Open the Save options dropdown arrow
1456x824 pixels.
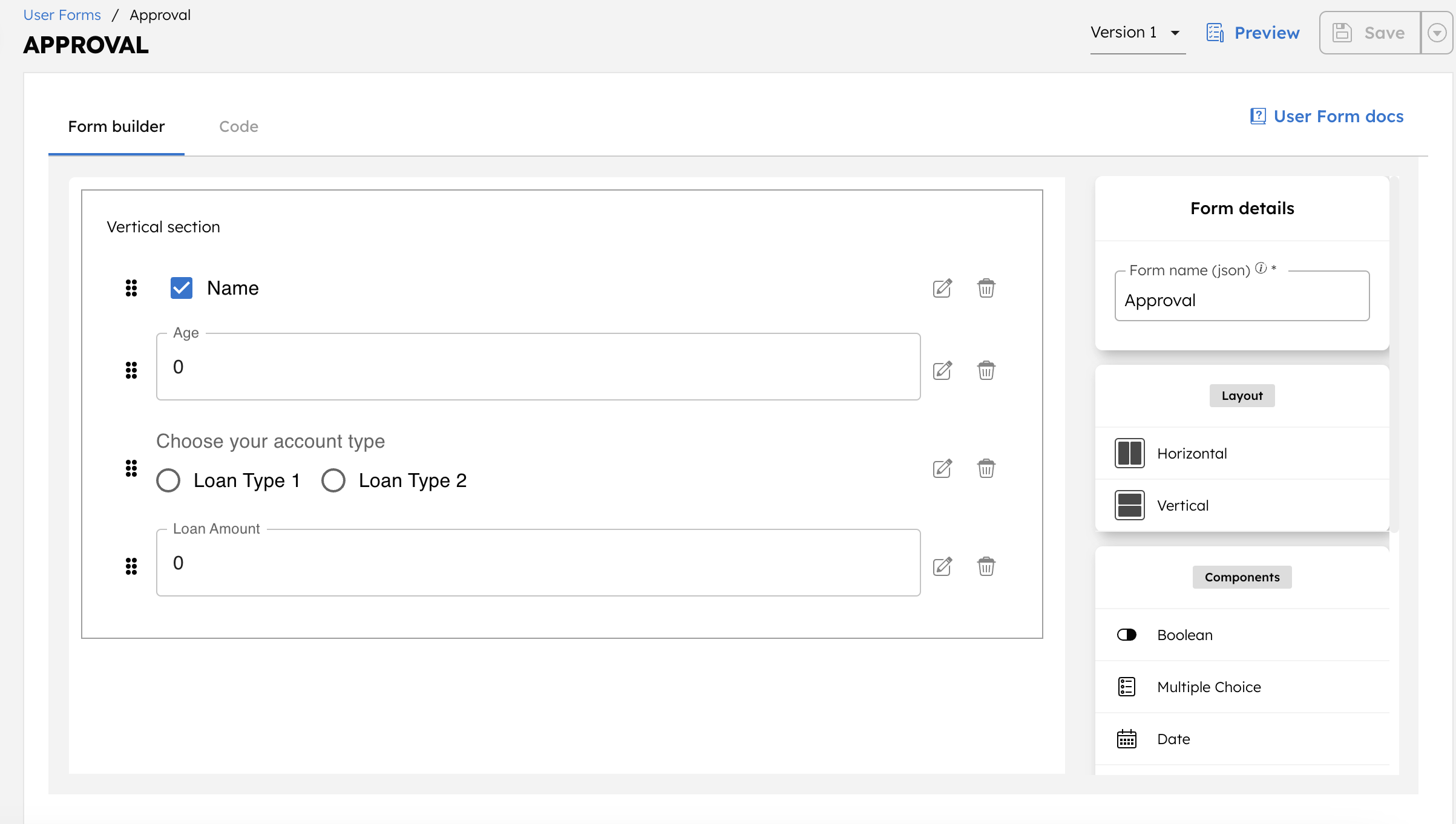[1437, 33]
